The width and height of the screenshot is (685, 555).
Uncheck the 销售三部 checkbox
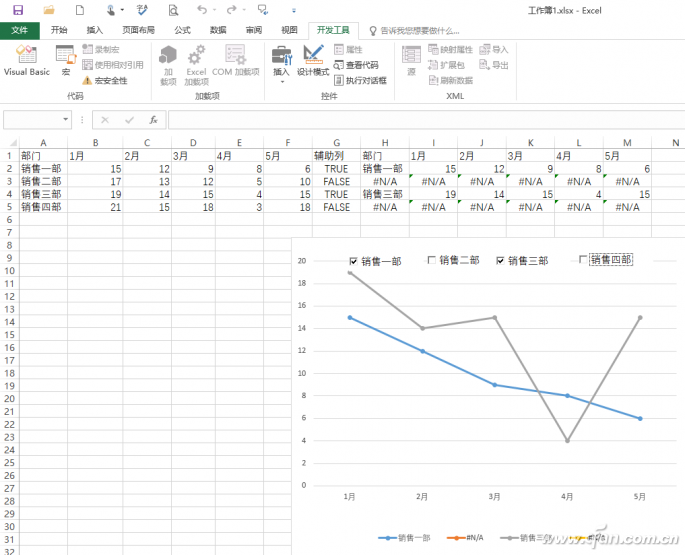500,261
